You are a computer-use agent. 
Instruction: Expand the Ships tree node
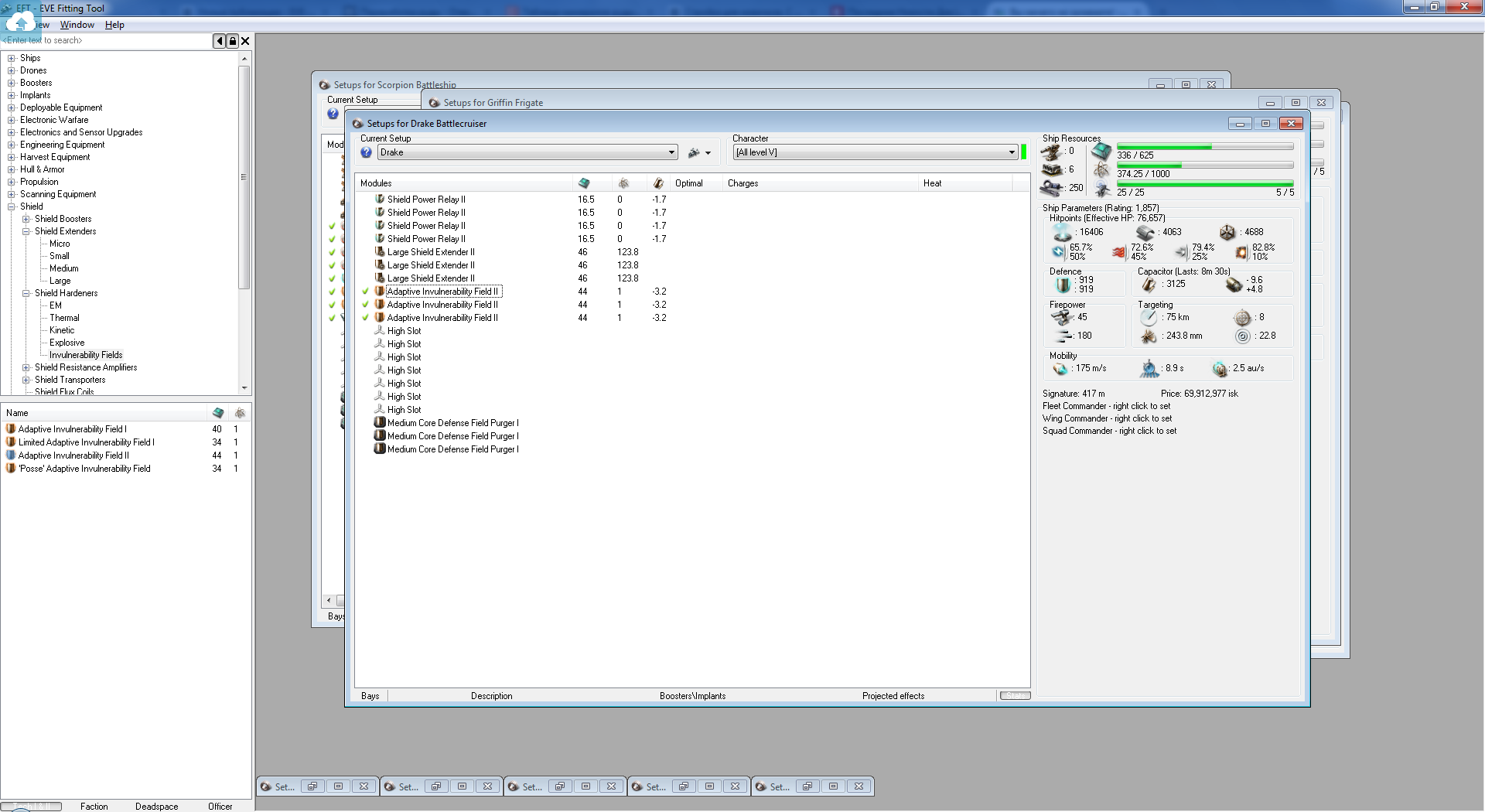tap(11, 58)
